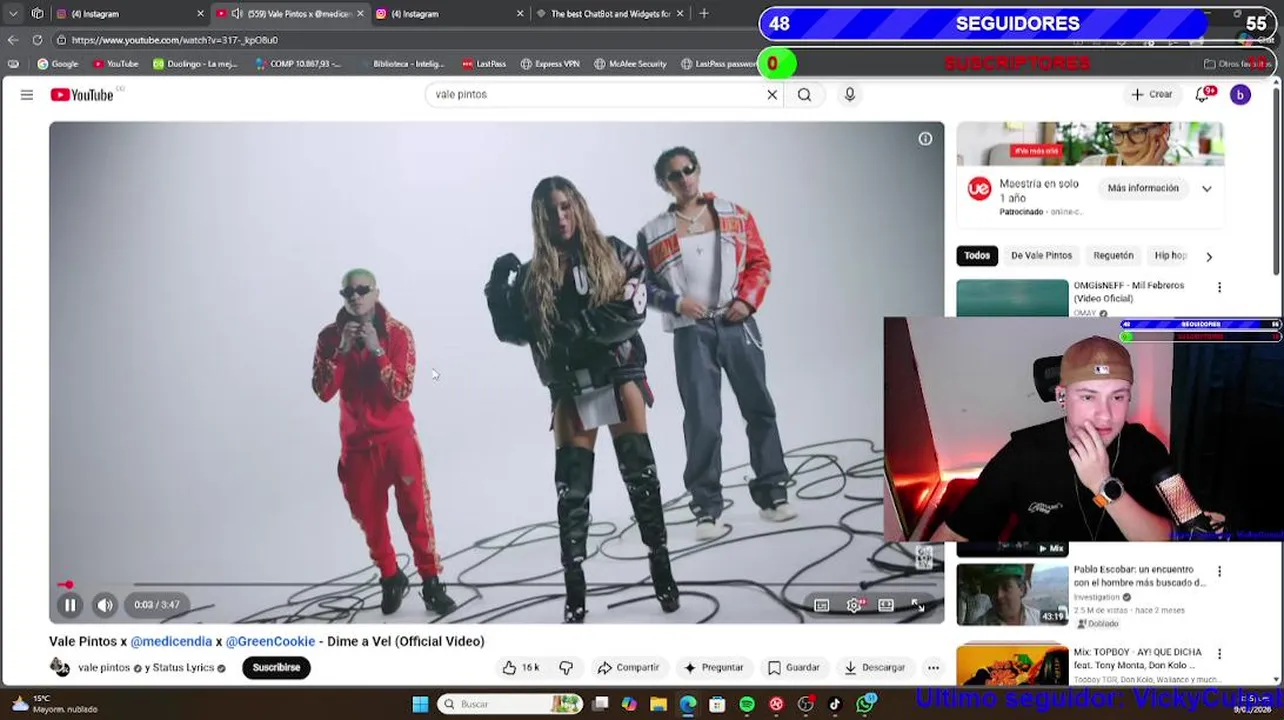
Task: Open the YouTube hamburger guide menu
Action: point(27,95)
